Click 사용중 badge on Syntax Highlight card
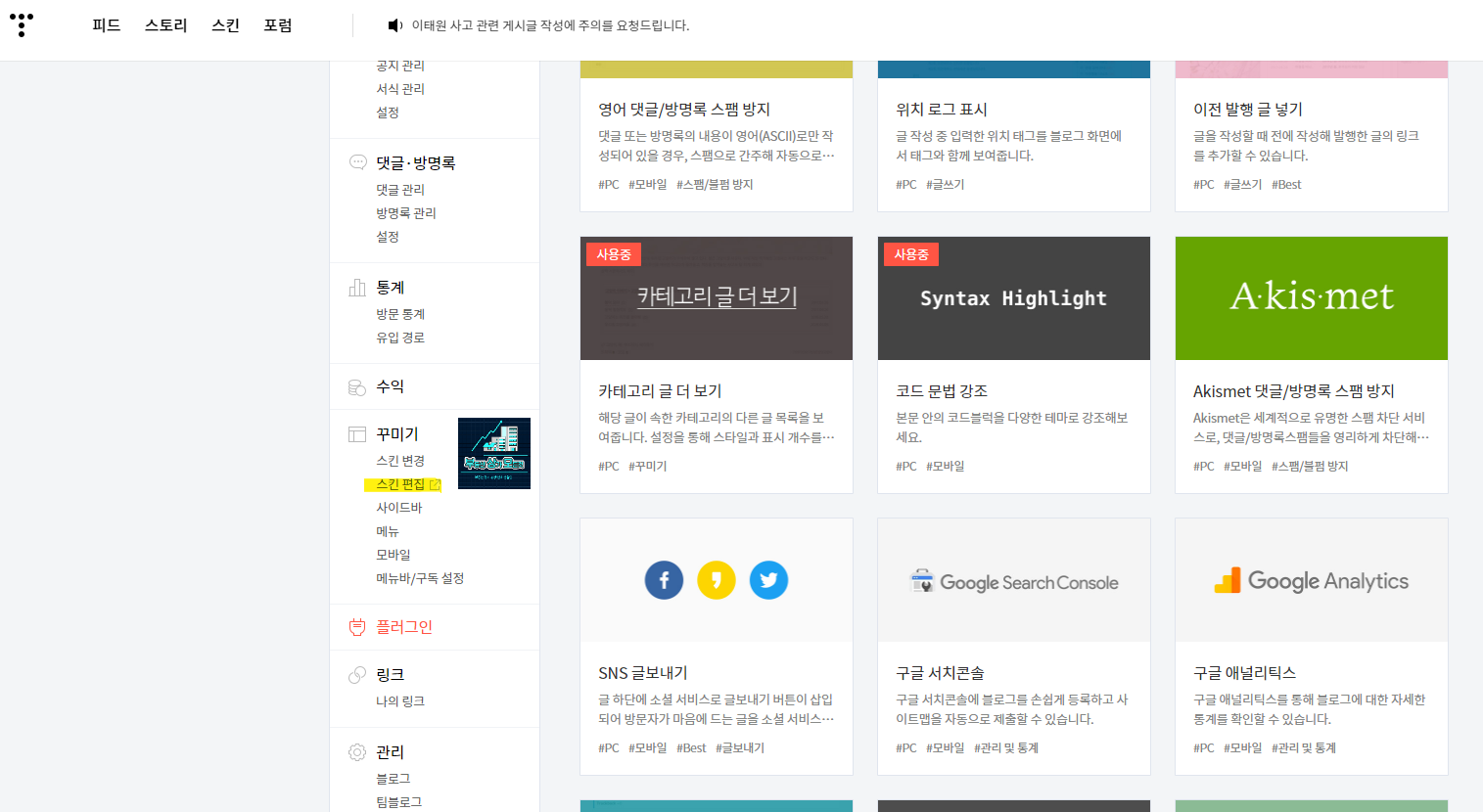The image size is (1483, 812). (911, 254)
